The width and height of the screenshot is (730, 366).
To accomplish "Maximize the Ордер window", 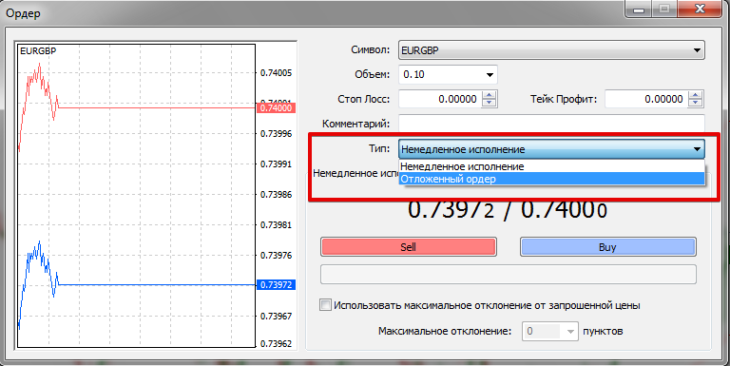I will tap(664, 9).
